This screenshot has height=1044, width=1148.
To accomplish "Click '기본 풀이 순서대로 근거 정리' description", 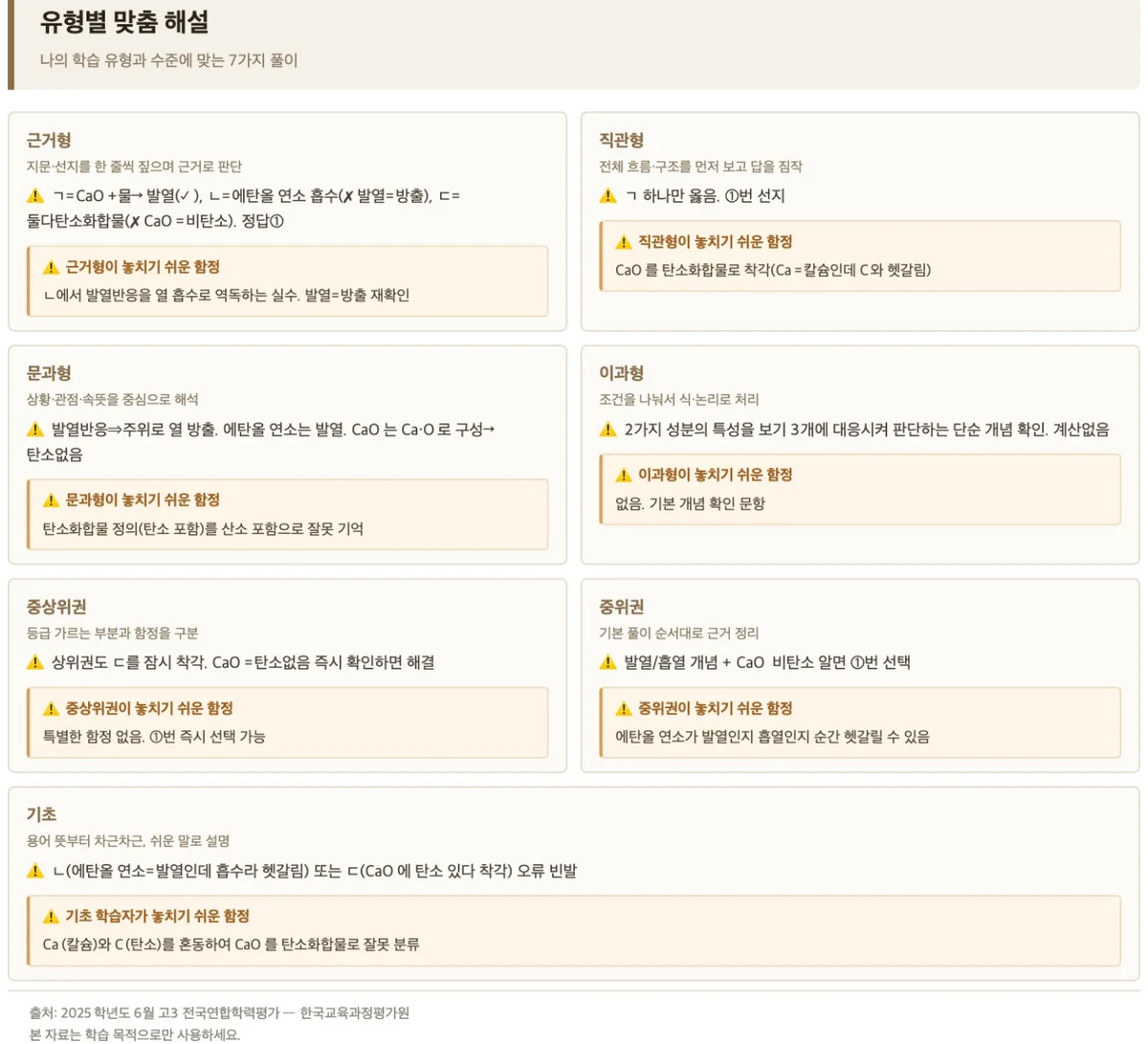I will click(679, 633).
